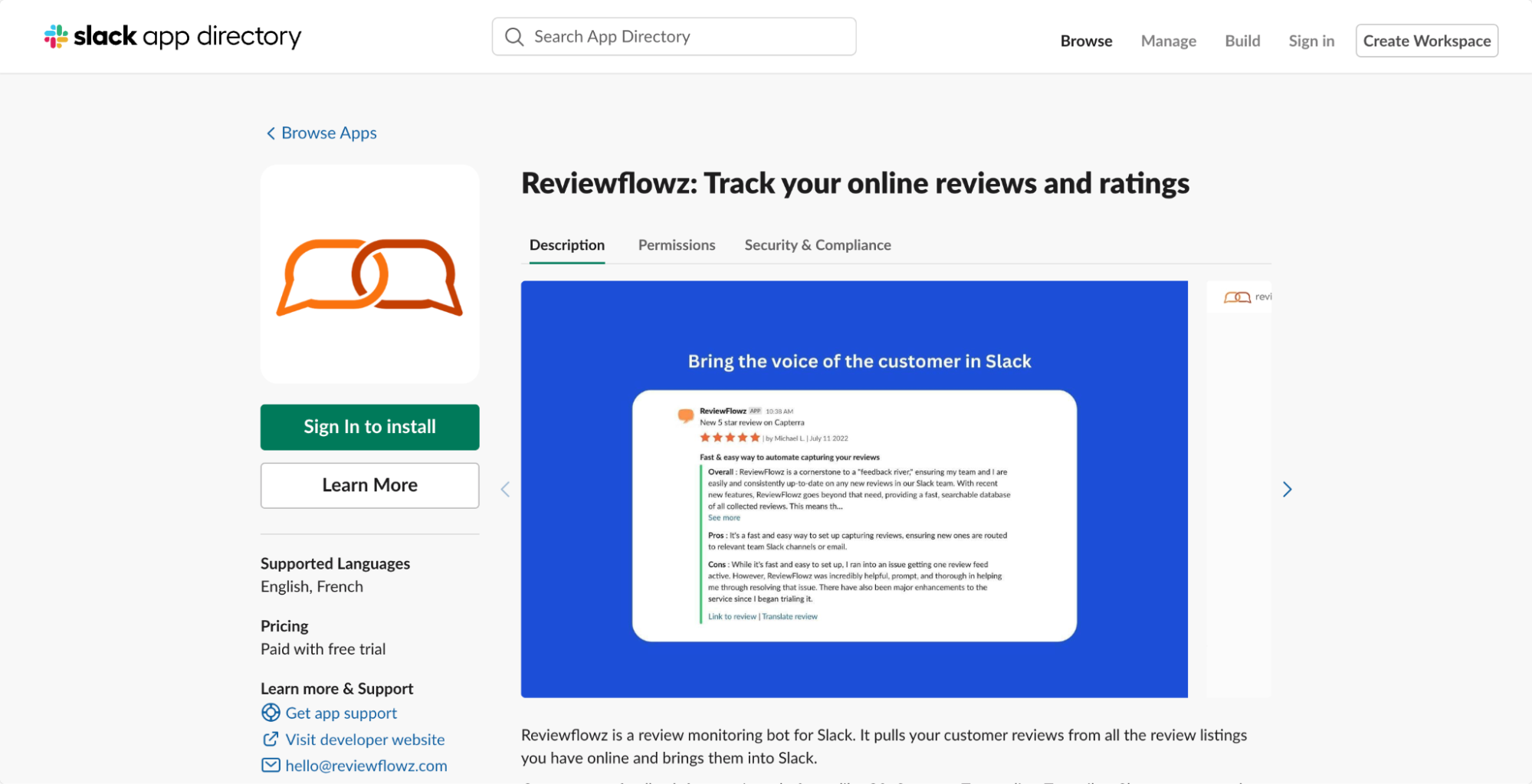Image resolution: width=1532 pixels, height=784 pixels.
Task: Click the Get app support lifebuoy icon
Action: (271, 713)
